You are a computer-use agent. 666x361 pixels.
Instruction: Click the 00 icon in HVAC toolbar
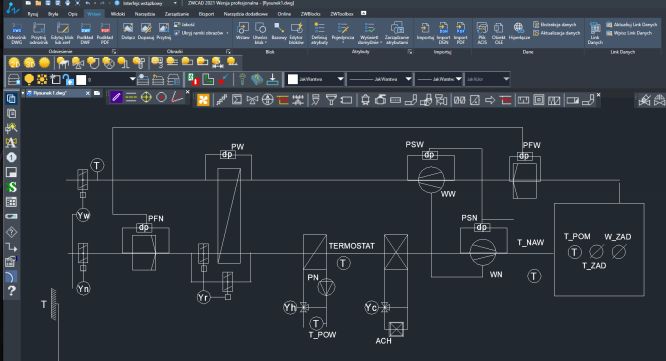click(459, 100)
